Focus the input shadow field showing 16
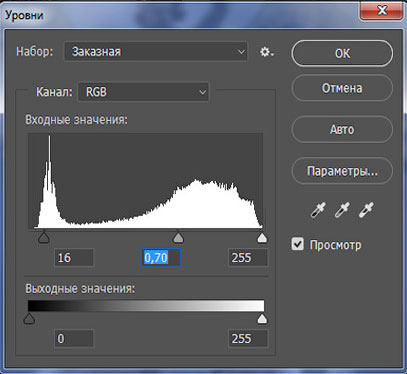This screenshot has height=374, width=407. (x=74, y=258)
